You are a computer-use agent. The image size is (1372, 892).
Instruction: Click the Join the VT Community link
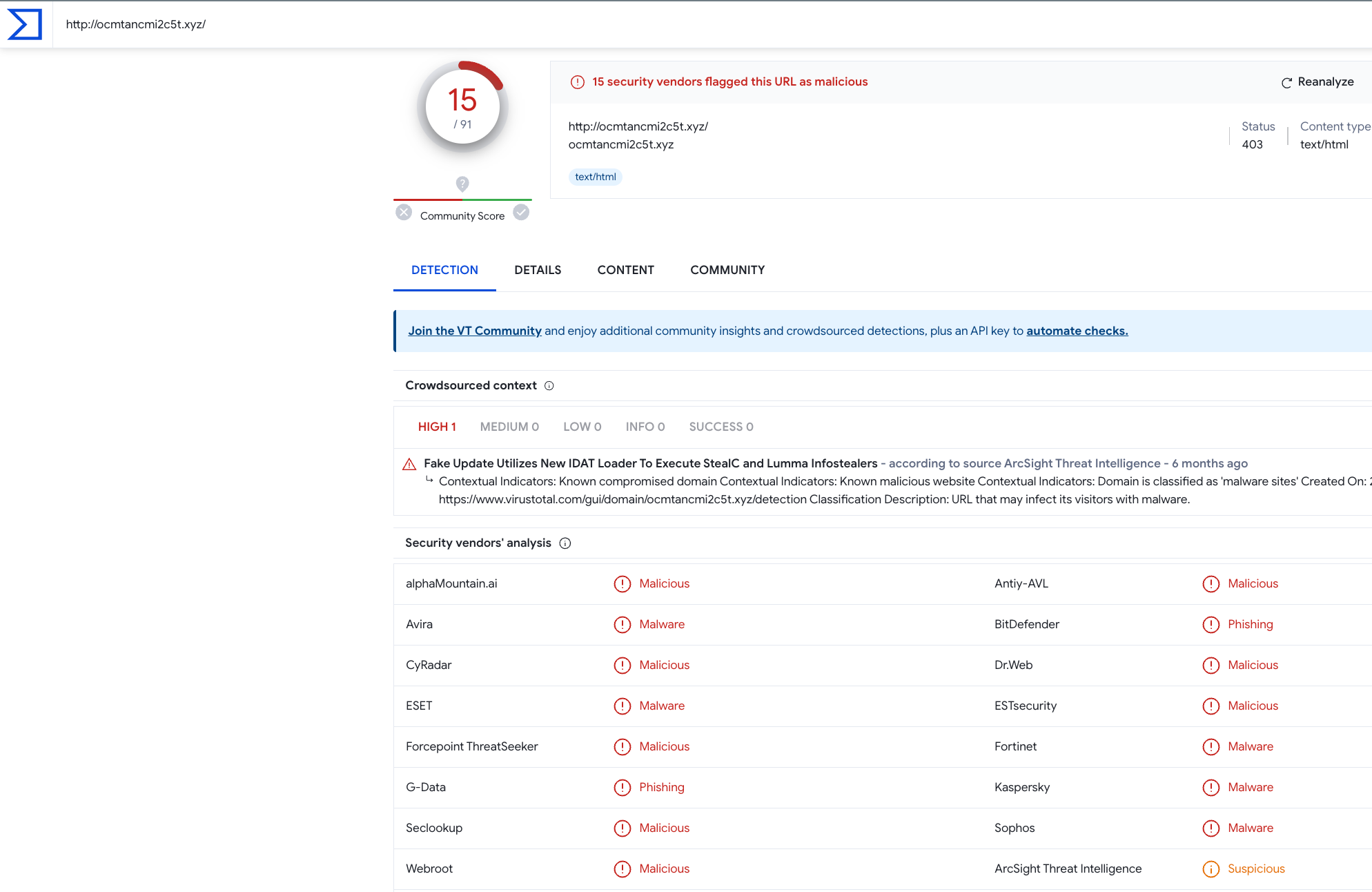[475, 331]
